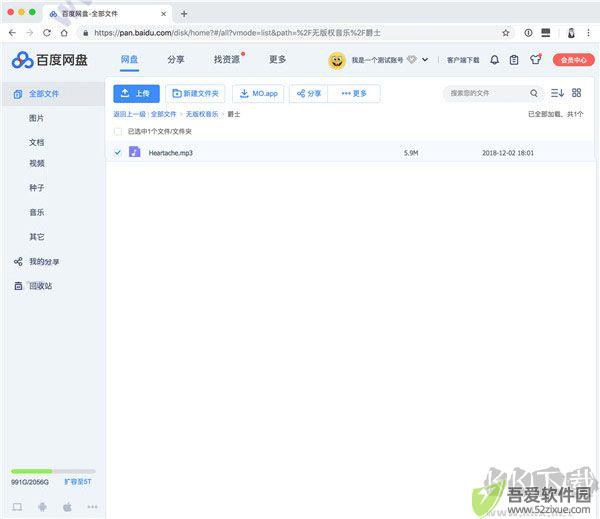Click 返回上一级 breadcrumb link
Screen dimensions: 600x519
click(130, 114)
